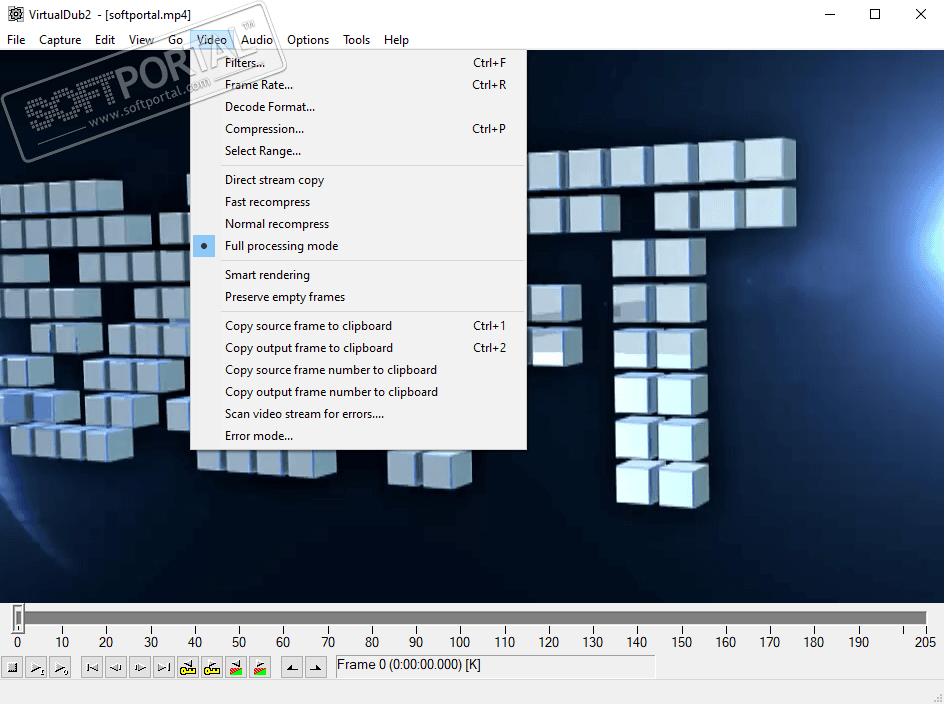Screen dimensions: 944x704
Task: Step forward one frame
Action: pos(140,667)
